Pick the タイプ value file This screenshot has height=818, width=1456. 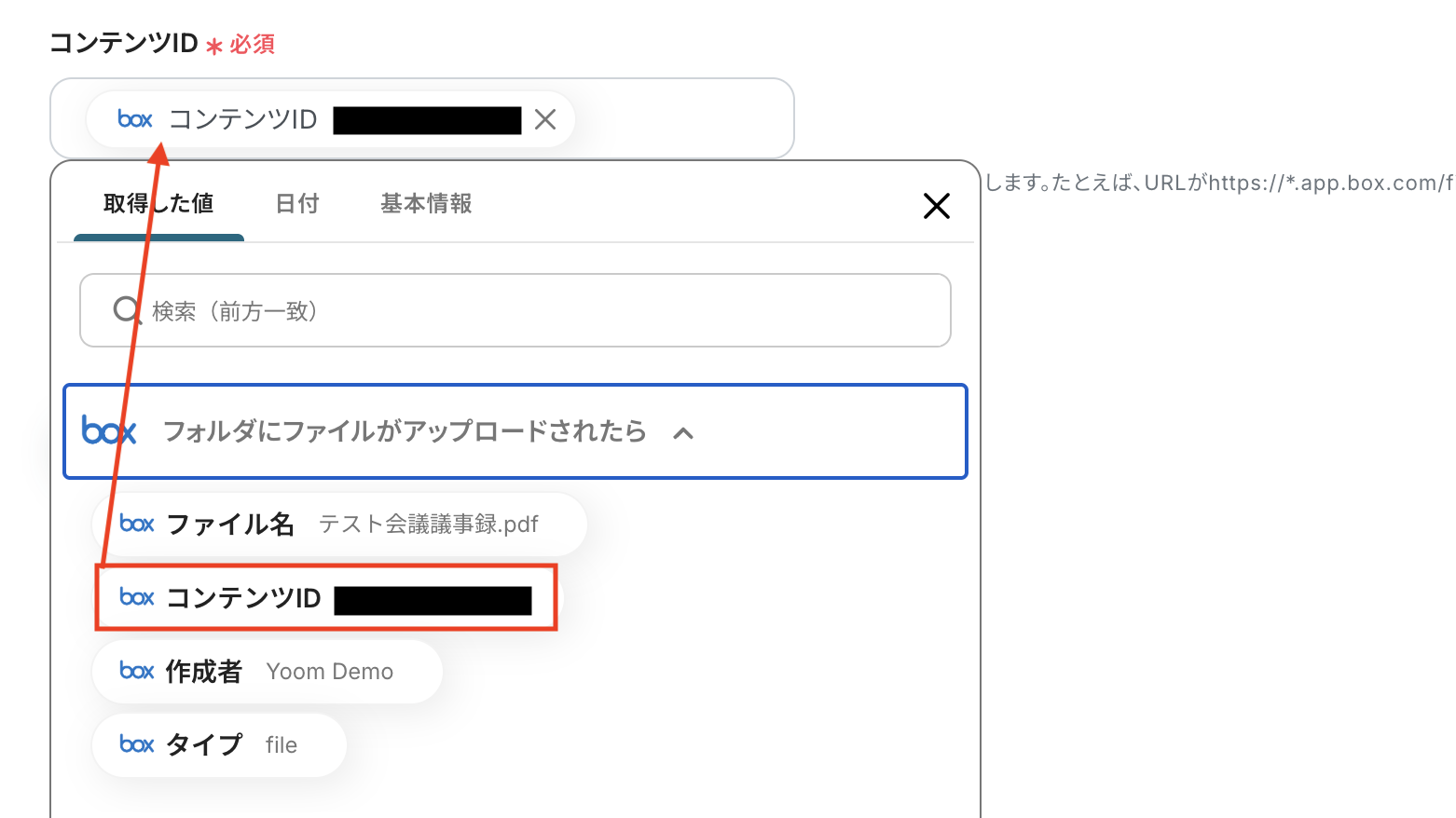coord(220,744)
